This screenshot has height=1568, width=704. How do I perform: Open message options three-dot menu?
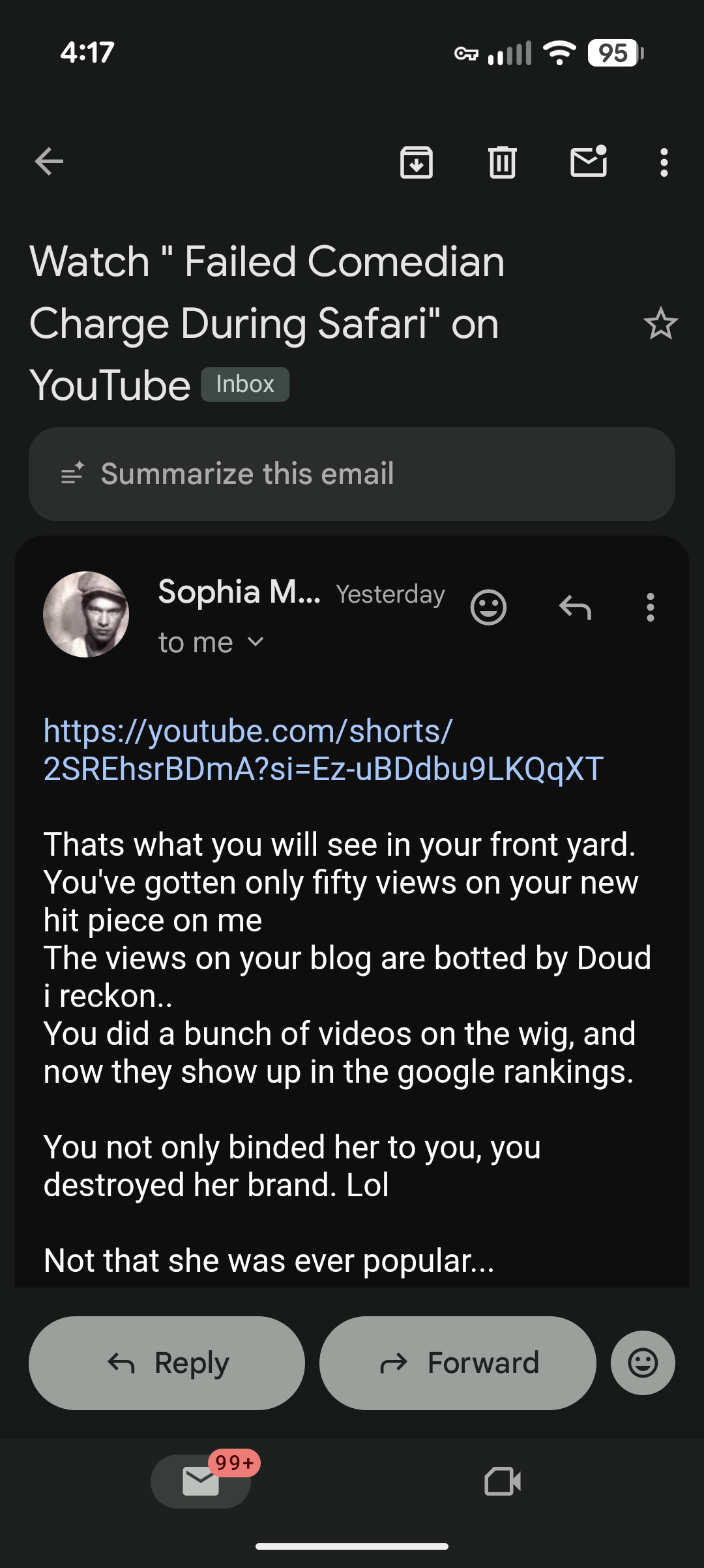pyautogui.click(x=650, y=607)
